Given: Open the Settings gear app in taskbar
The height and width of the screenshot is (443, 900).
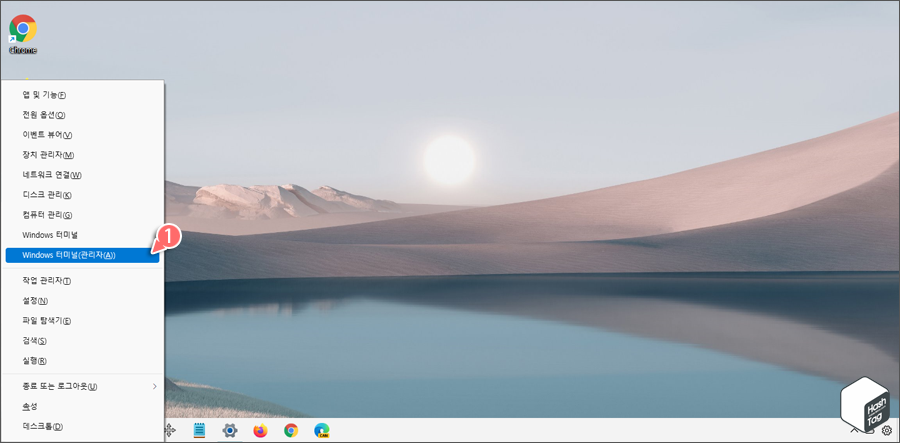Looking at the screenshot, I should [x=230, y=430].
